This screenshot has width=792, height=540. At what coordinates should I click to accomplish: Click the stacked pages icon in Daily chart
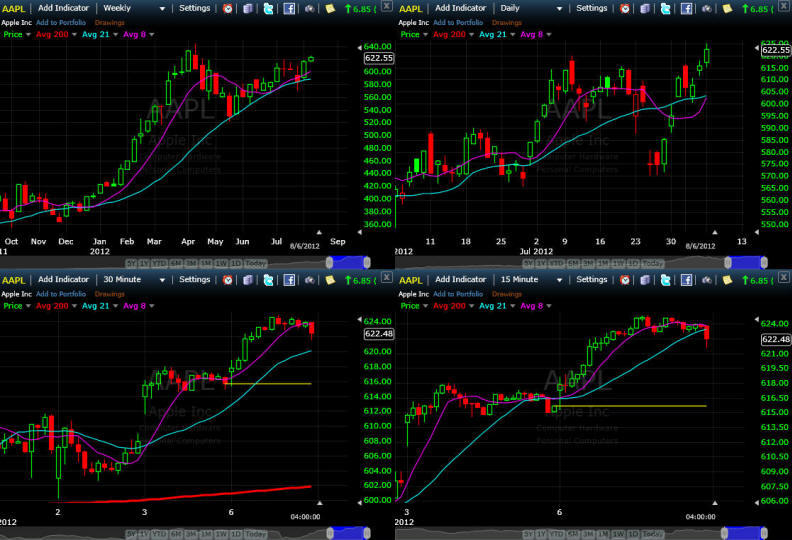coord(645,9)
